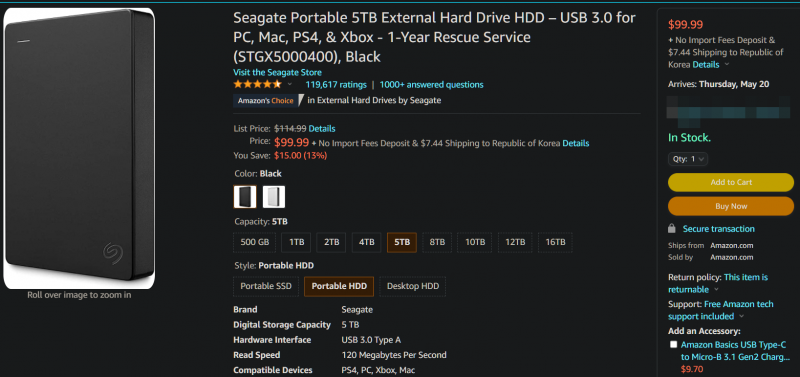800x377 pixels.
Task: Open the star rating breakdown chevron
Action: point(290,84)
